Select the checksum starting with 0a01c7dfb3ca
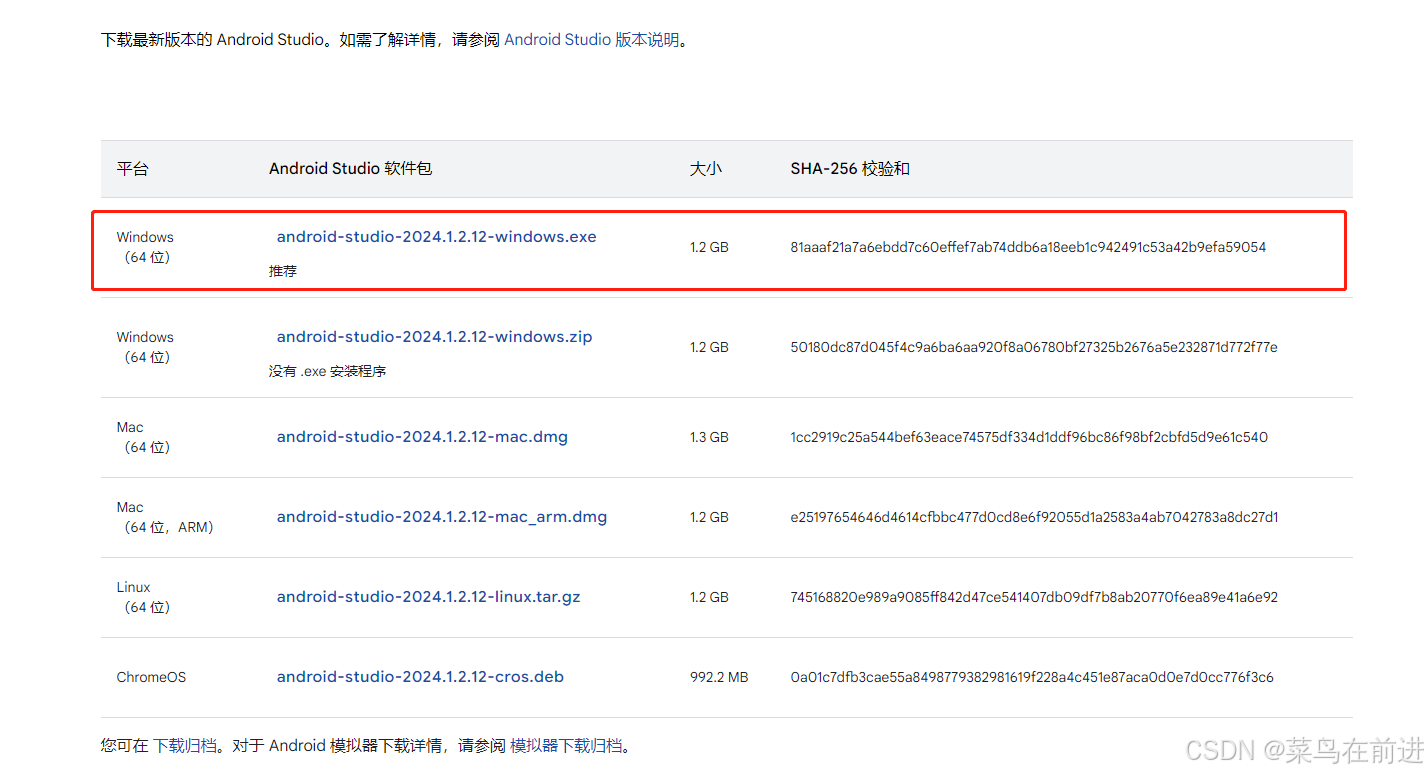Viewport: 1428px width, 776px height. click(x=1032, y=677)
